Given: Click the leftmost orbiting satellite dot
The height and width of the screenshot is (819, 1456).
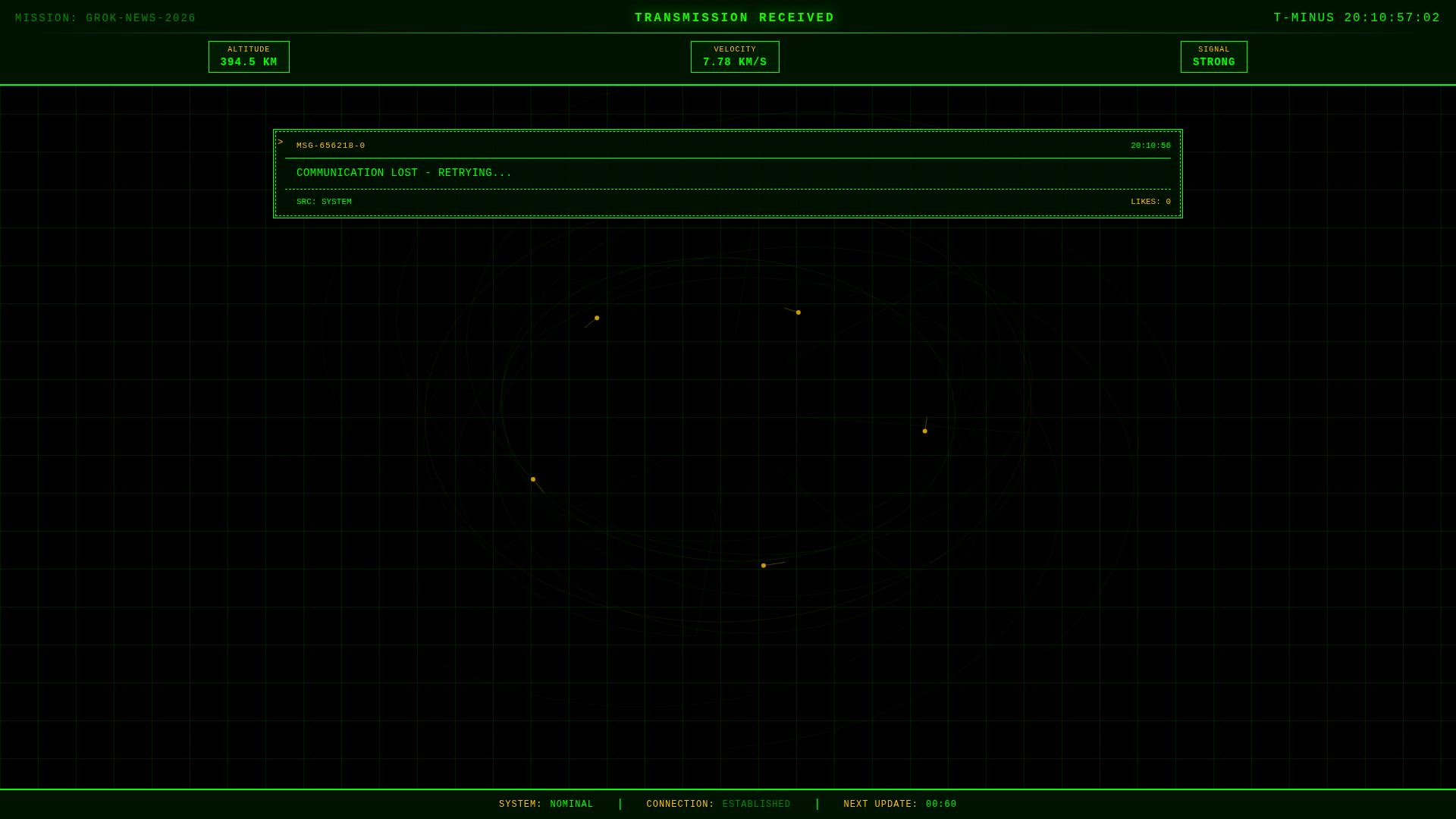Looking at the screenshot, I should (533, 479).
